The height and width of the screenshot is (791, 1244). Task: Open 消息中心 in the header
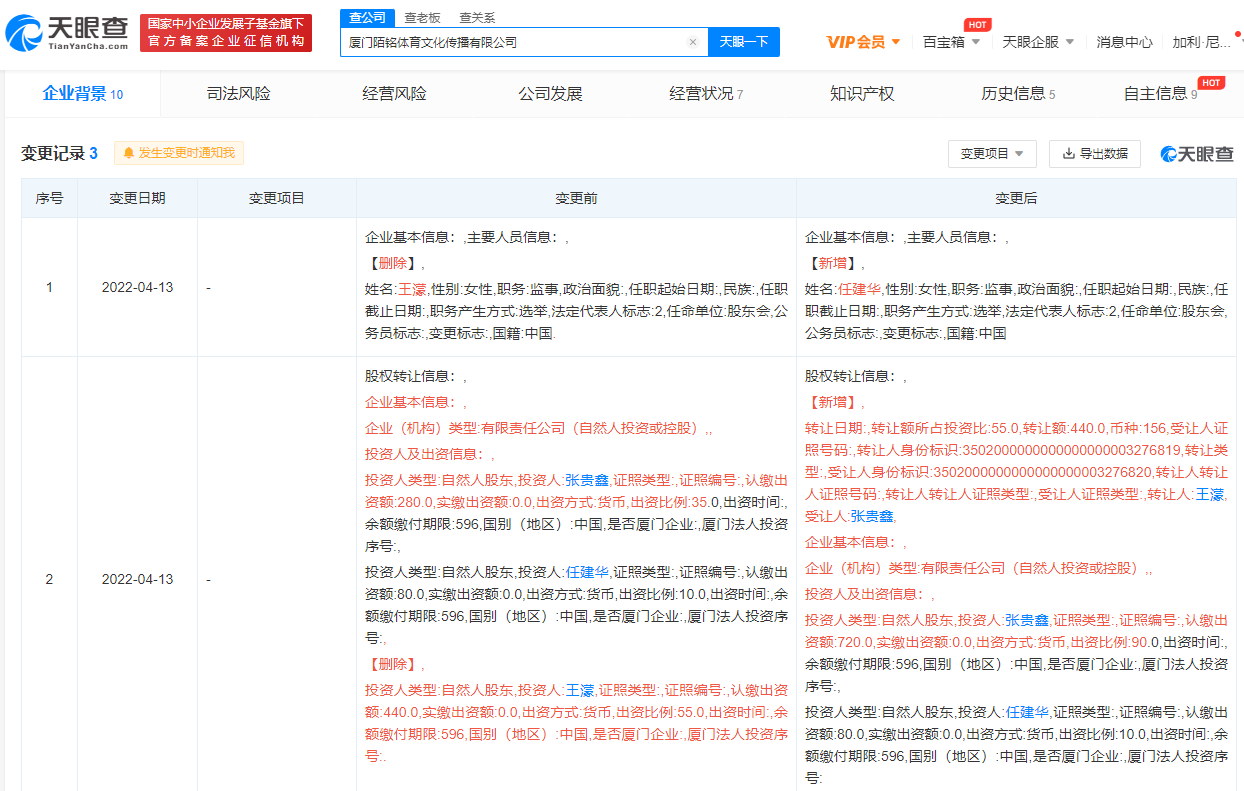(1124, 42)
